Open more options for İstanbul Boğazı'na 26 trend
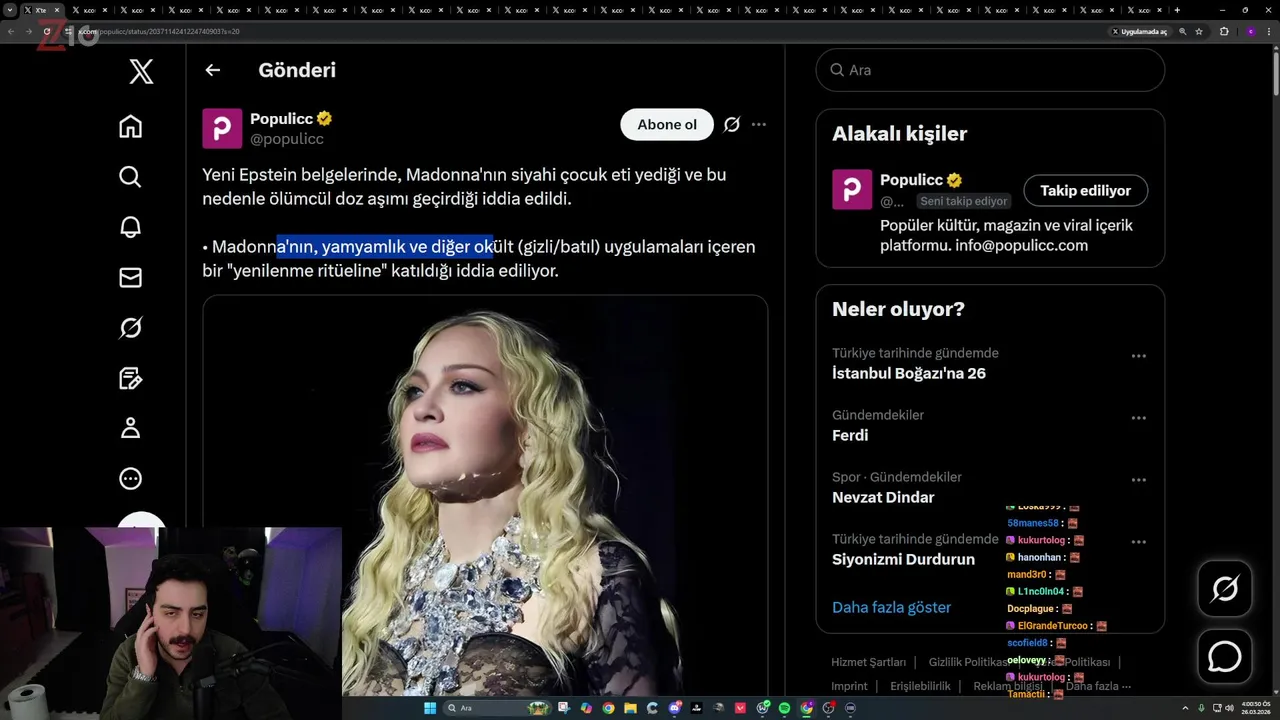Viewport: 1280px width, 720px height. point(1138,356)
